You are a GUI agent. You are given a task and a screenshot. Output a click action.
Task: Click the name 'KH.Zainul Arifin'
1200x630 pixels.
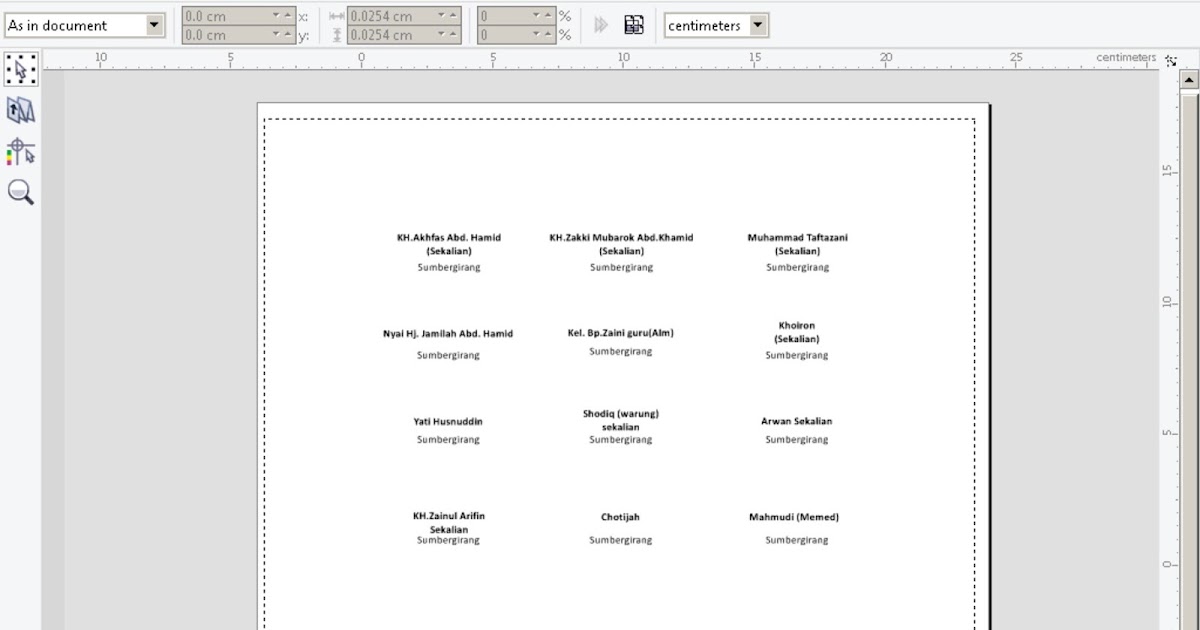point(449,517)
